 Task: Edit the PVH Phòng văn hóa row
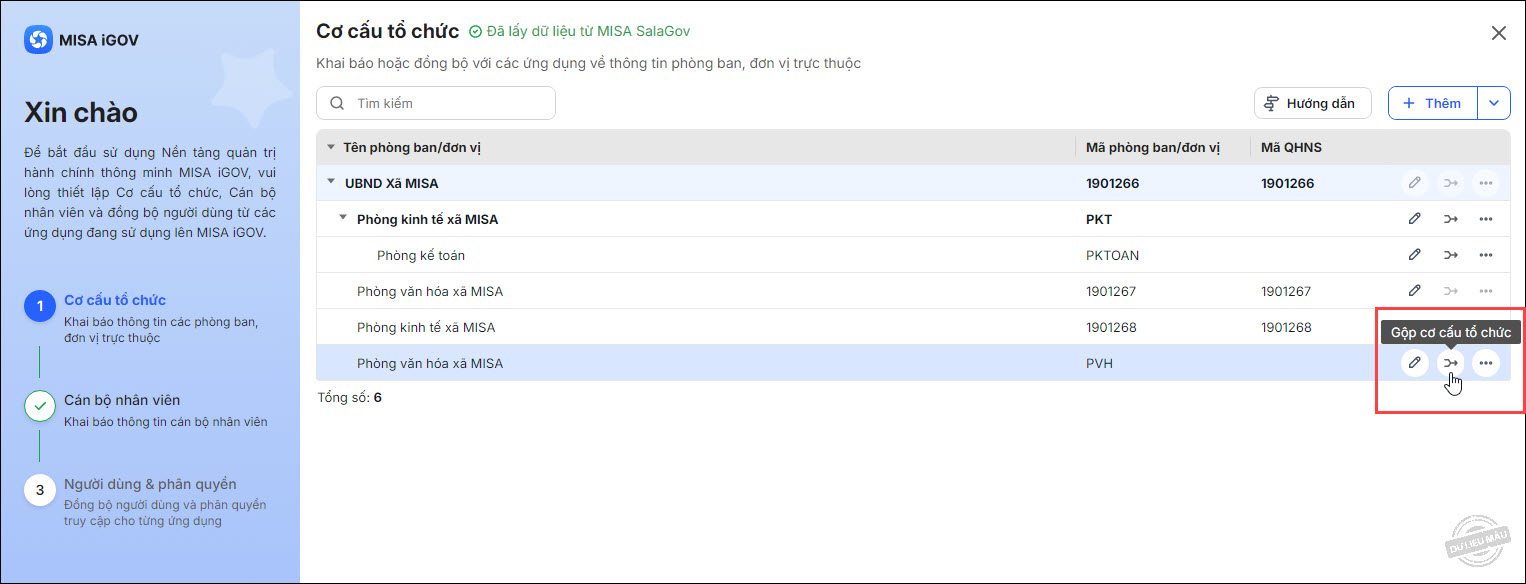(x=1414, y=363)
